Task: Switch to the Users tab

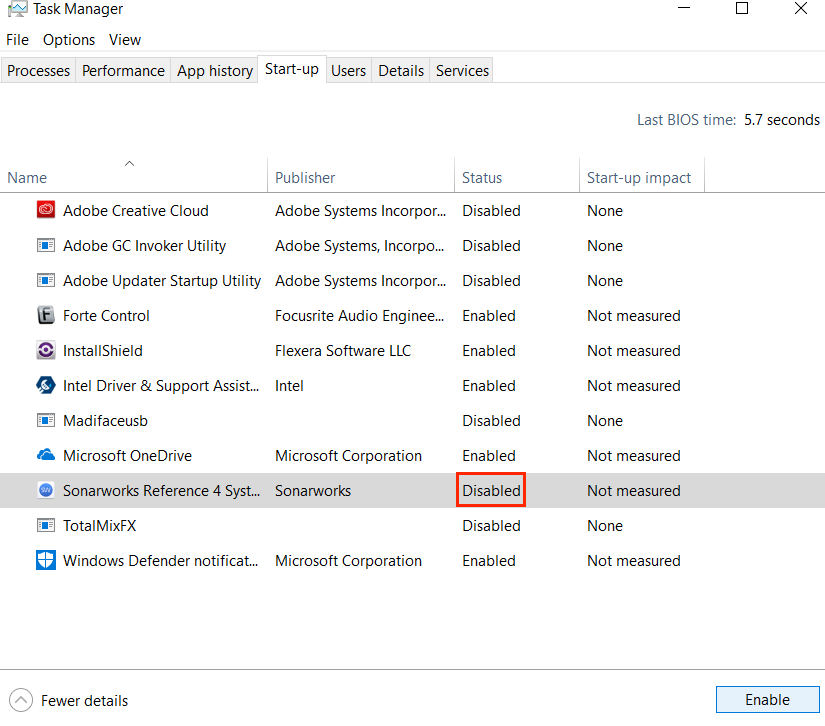Action: tap(348, 70)
